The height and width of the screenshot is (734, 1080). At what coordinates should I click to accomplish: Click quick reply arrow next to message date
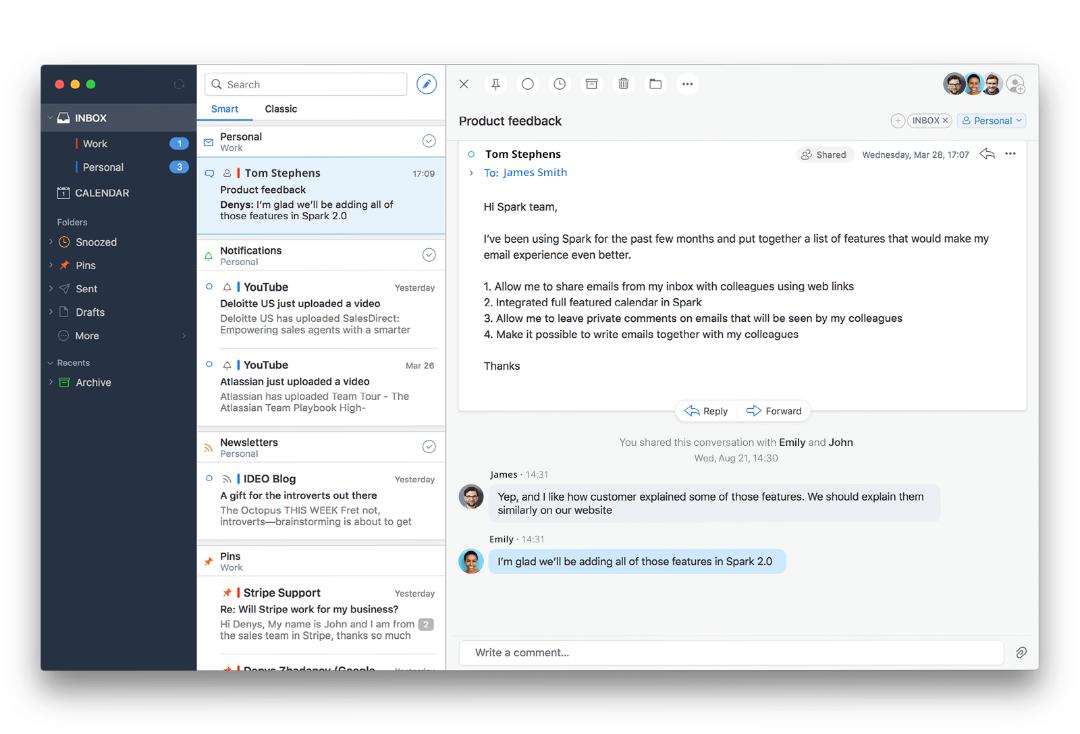[x=987, y=154]
